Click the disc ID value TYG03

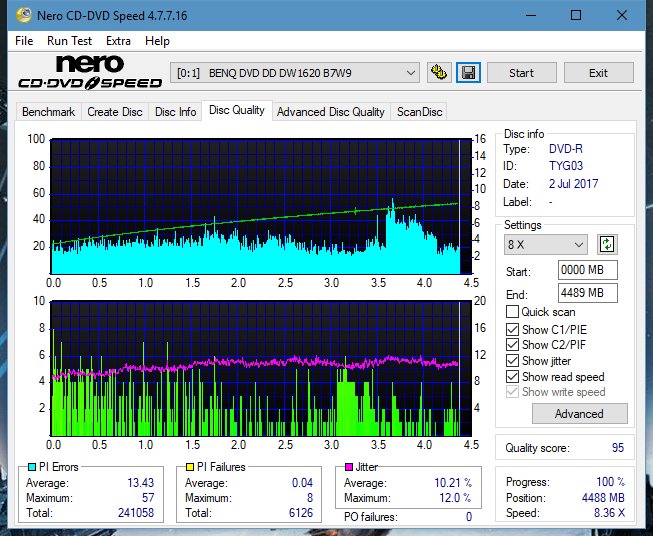click(566, 166)
